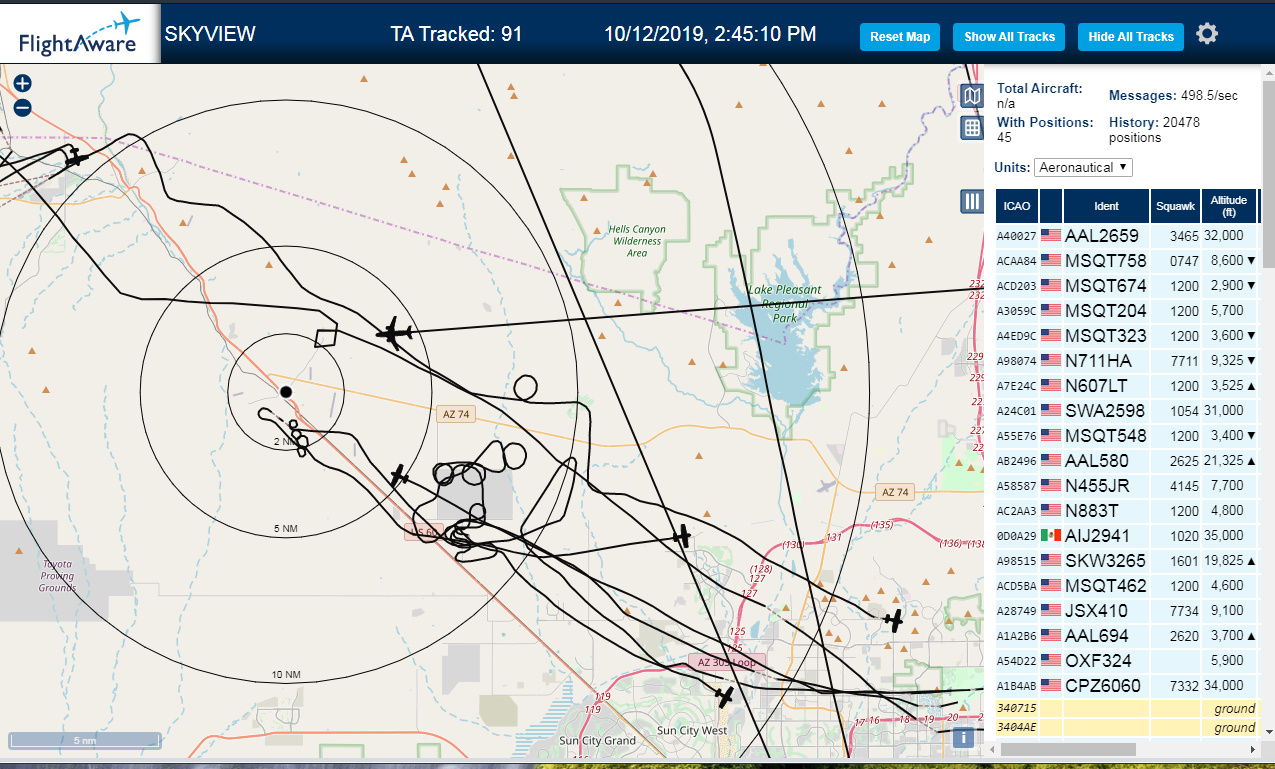
Task: Select the N711HA aircraft row
Action: pos(1126,361)
